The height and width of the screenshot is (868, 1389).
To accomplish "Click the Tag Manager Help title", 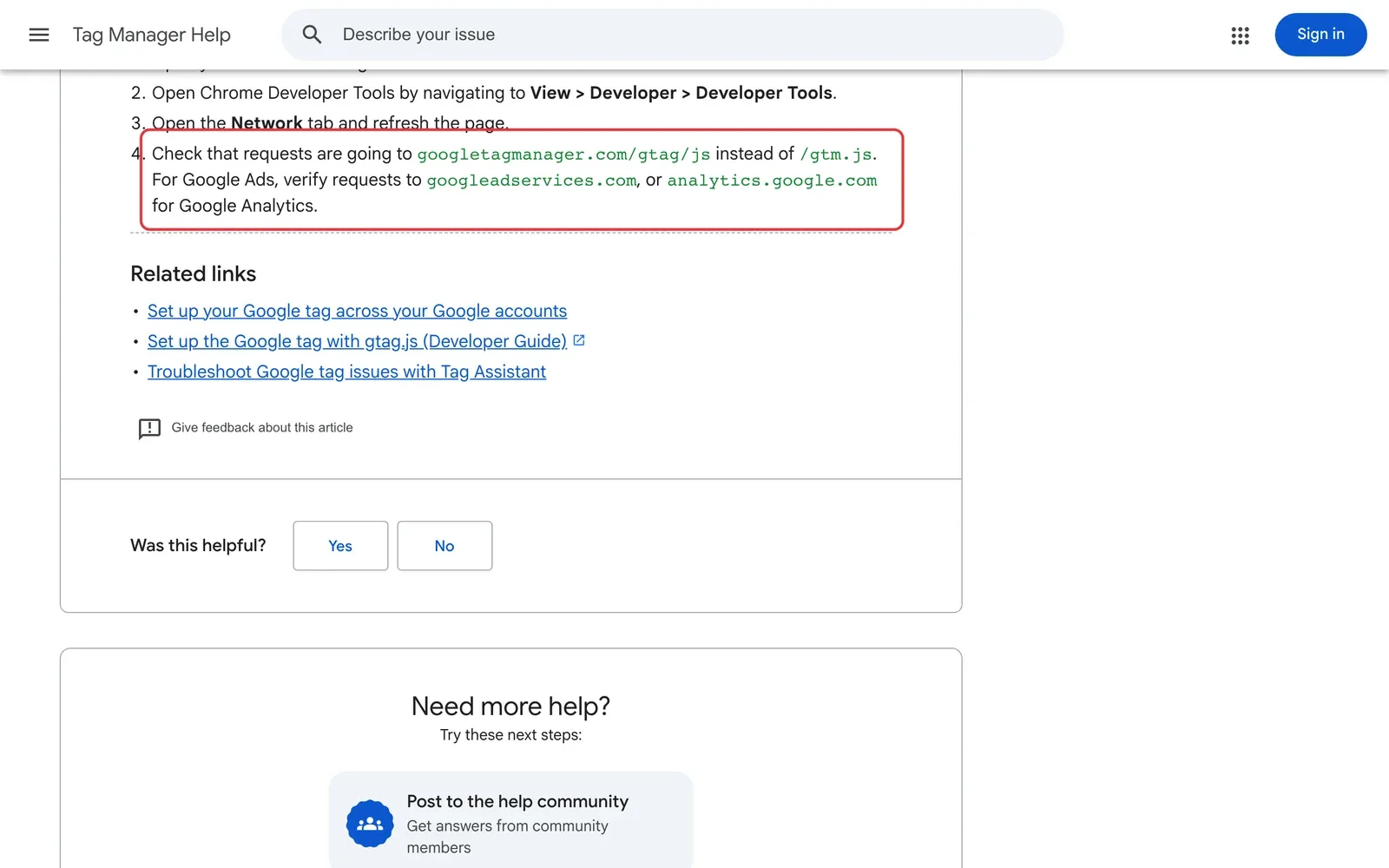I will (152, 35).
